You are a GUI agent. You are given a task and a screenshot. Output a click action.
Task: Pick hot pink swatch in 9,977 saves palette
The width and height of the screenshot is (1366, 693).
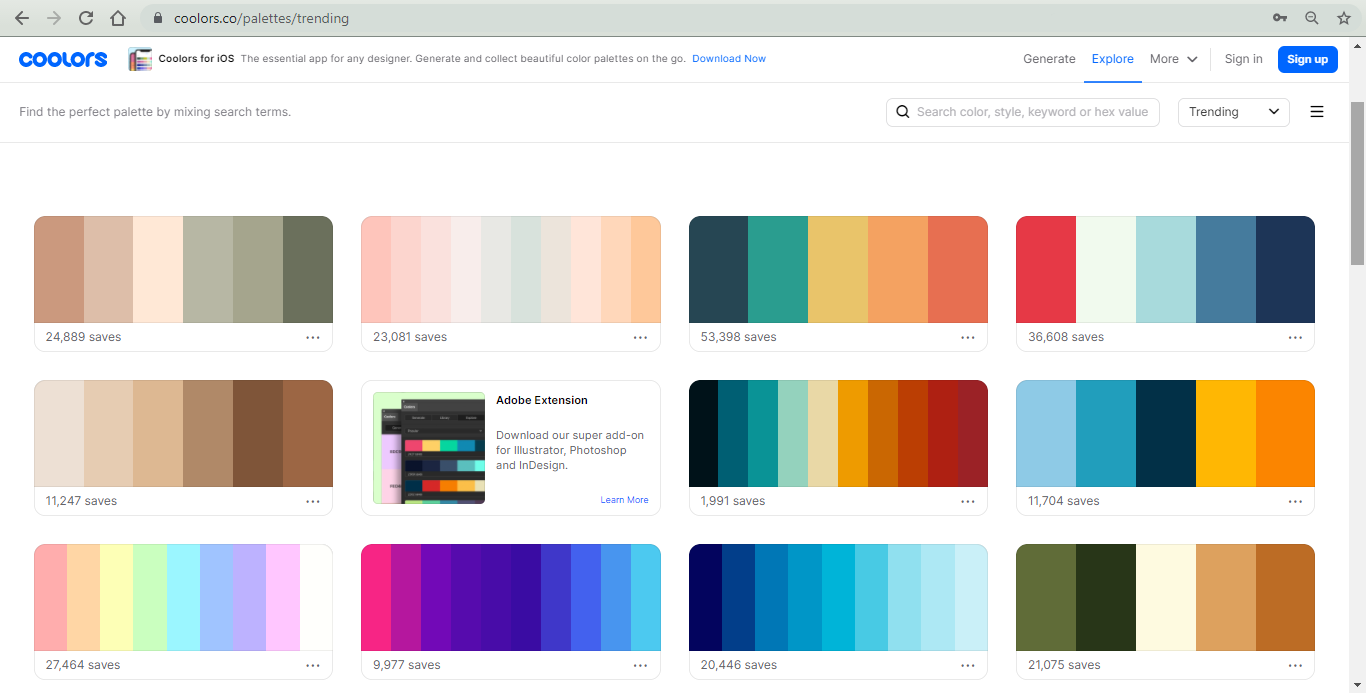pos(376,597)
